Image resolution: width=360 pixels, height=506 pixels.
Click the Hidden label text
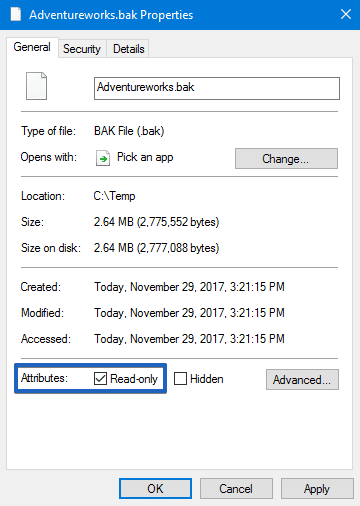207,379
